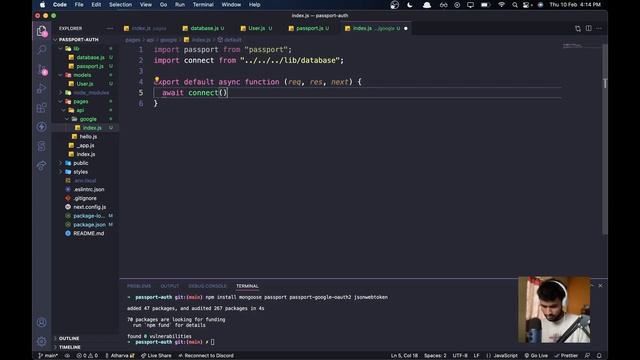Screen dimensions: 640x360
Task: Open the Source Control view
Action: 42,69
